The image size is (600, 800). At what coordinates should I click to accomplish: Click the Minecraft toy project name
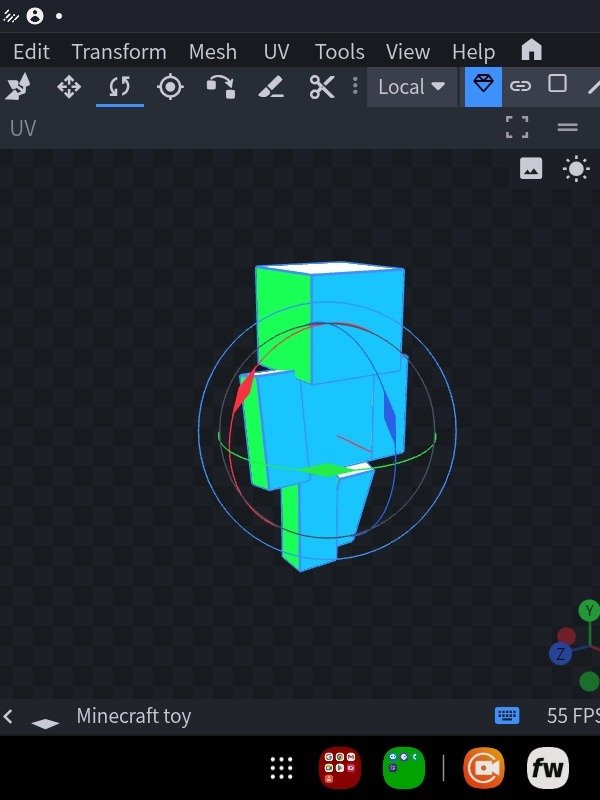(133, 716)
